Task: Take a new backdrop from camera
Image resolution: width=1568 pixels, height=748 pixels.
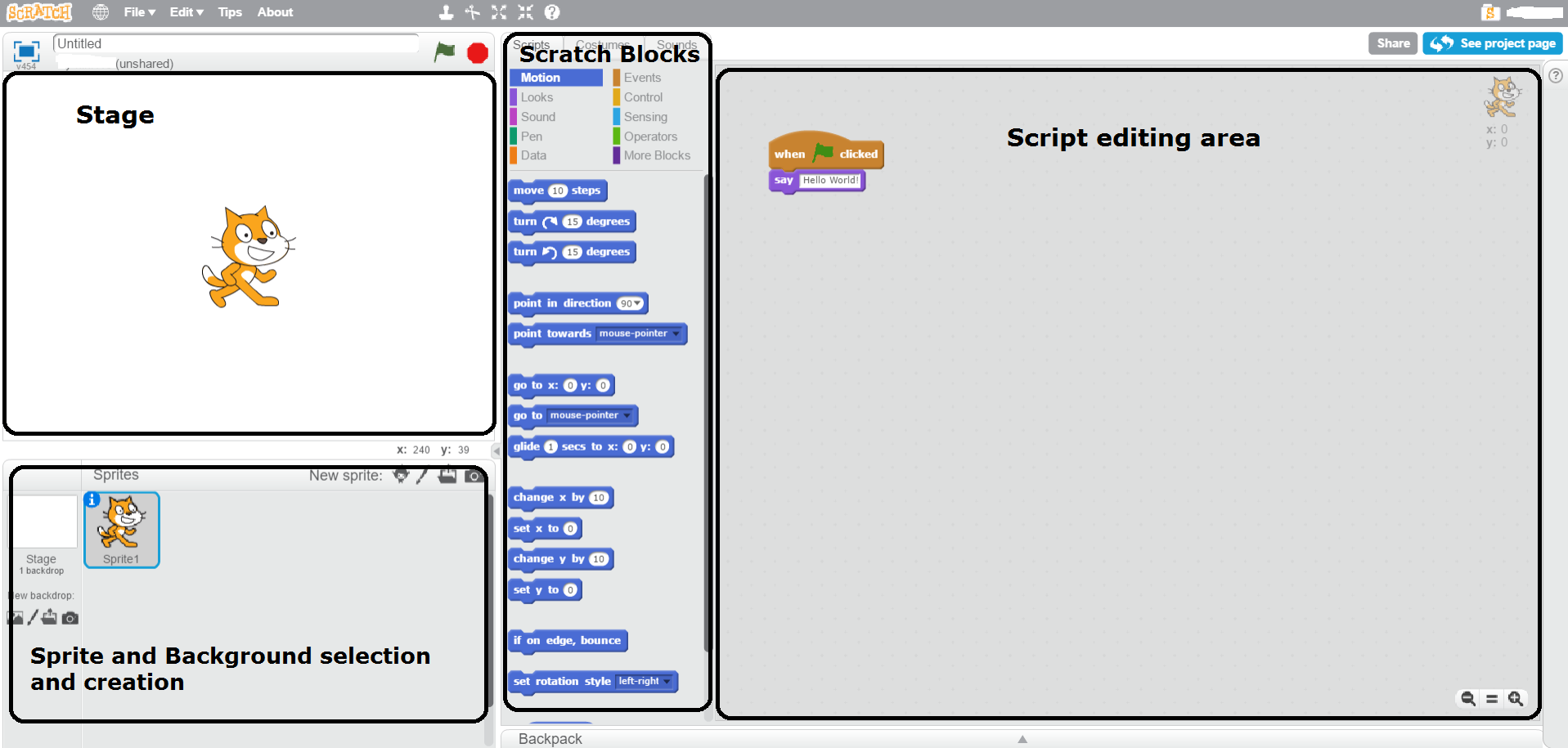Action: (x=70, y=618)
